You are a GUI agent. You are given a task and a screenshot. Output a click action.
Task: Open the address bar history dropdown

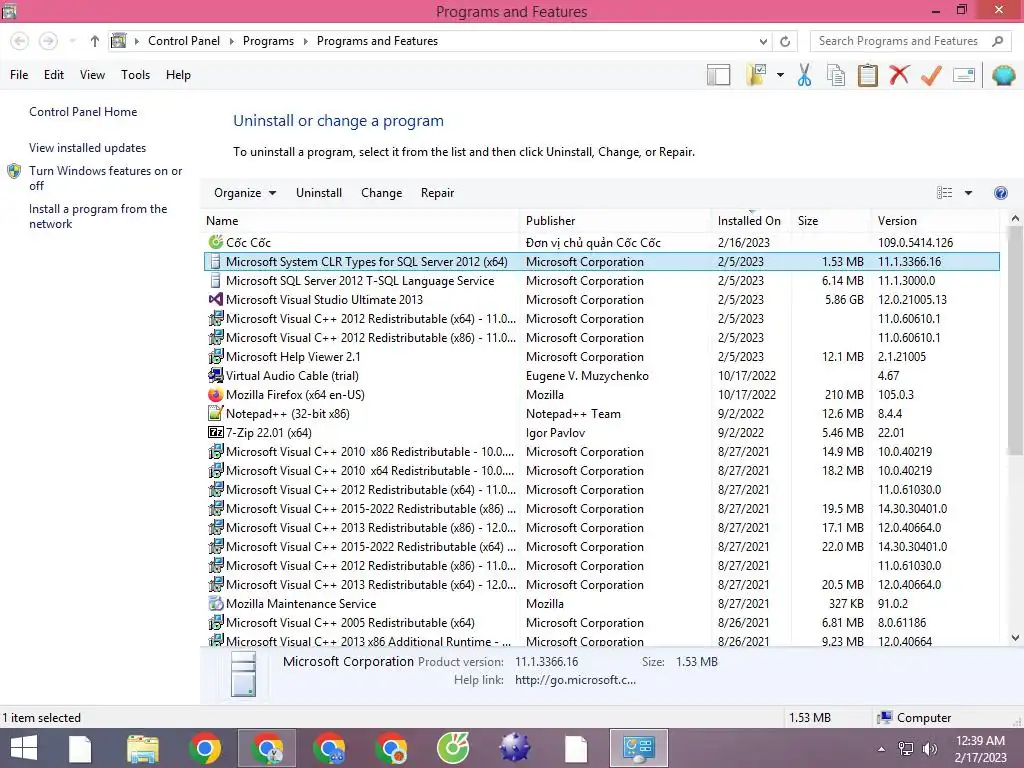(763, 41)
